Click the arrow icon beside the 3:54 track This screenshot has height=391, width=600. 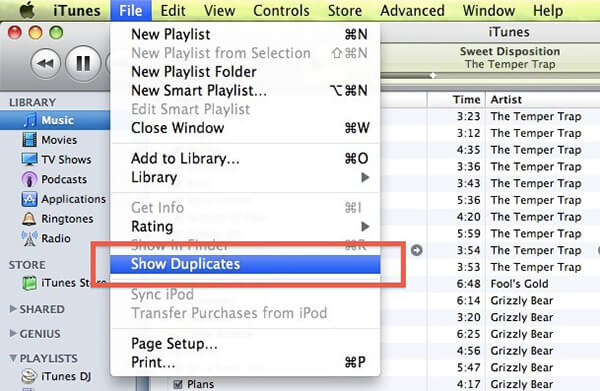pyautogui.click(x=417, y=250)
